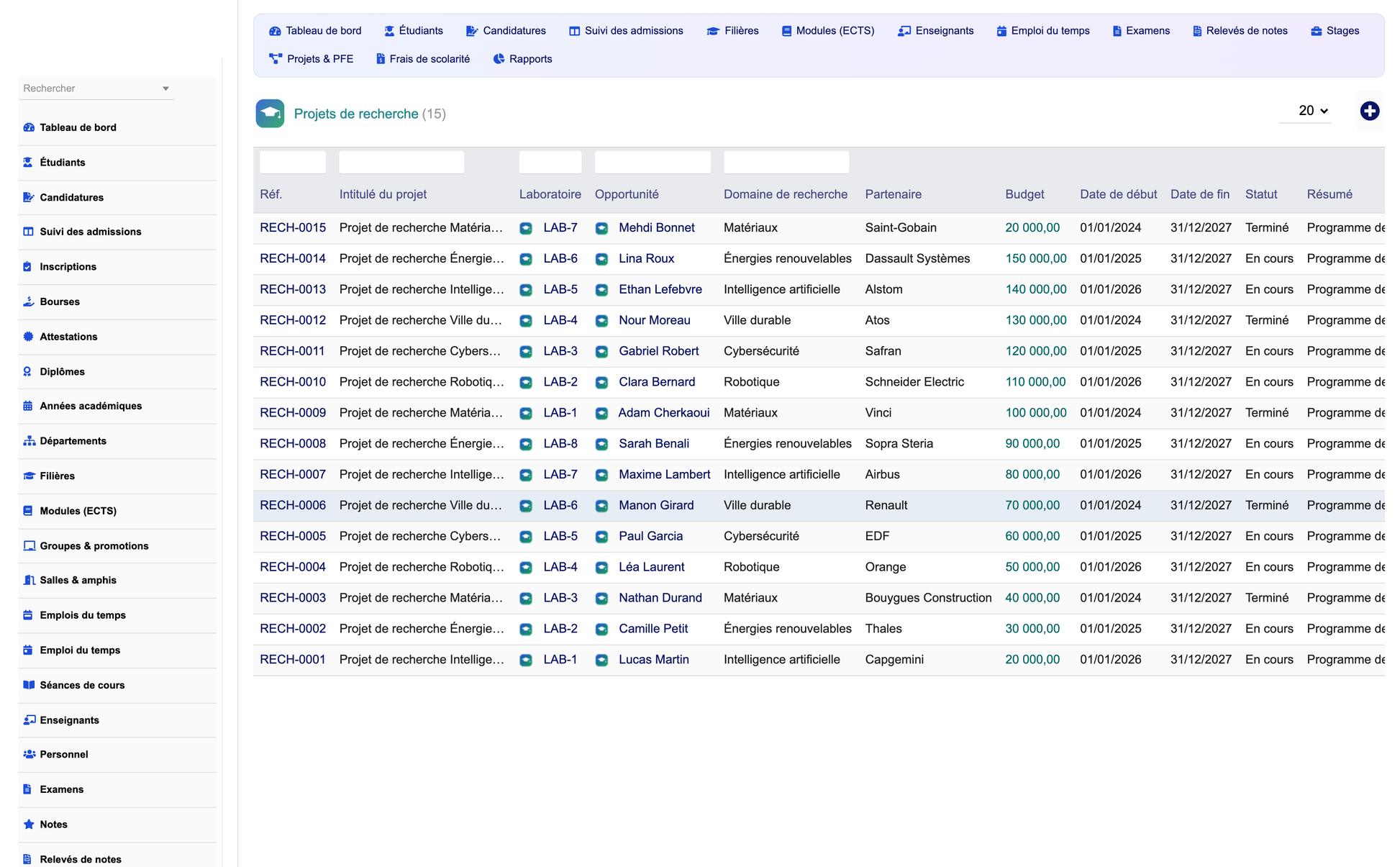Click the Projets de recherche graduation cap icon
The image size is (1400, 867).
[x=270, y=114]
